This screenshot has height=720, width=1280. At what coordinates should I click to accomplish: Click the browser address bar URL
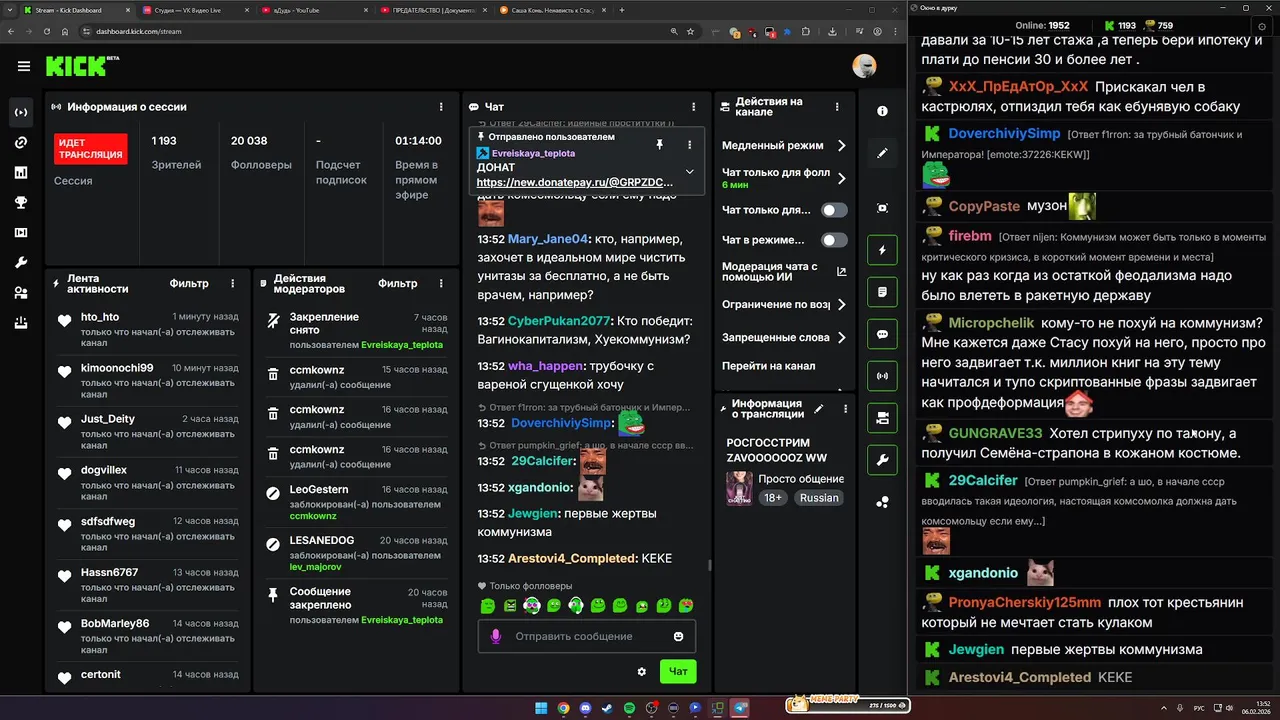139,31
